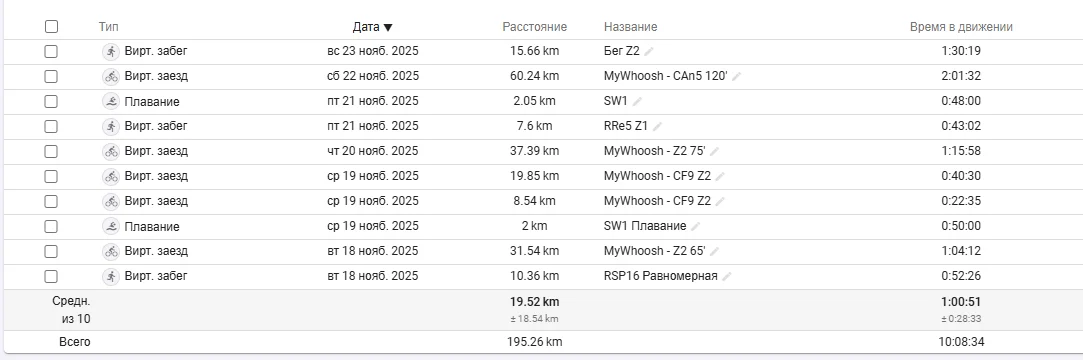1083x360 pixels.
Task: Click the bike icon in the 37.39 km row
Action: pyautogui.click(x=111, y=151)
